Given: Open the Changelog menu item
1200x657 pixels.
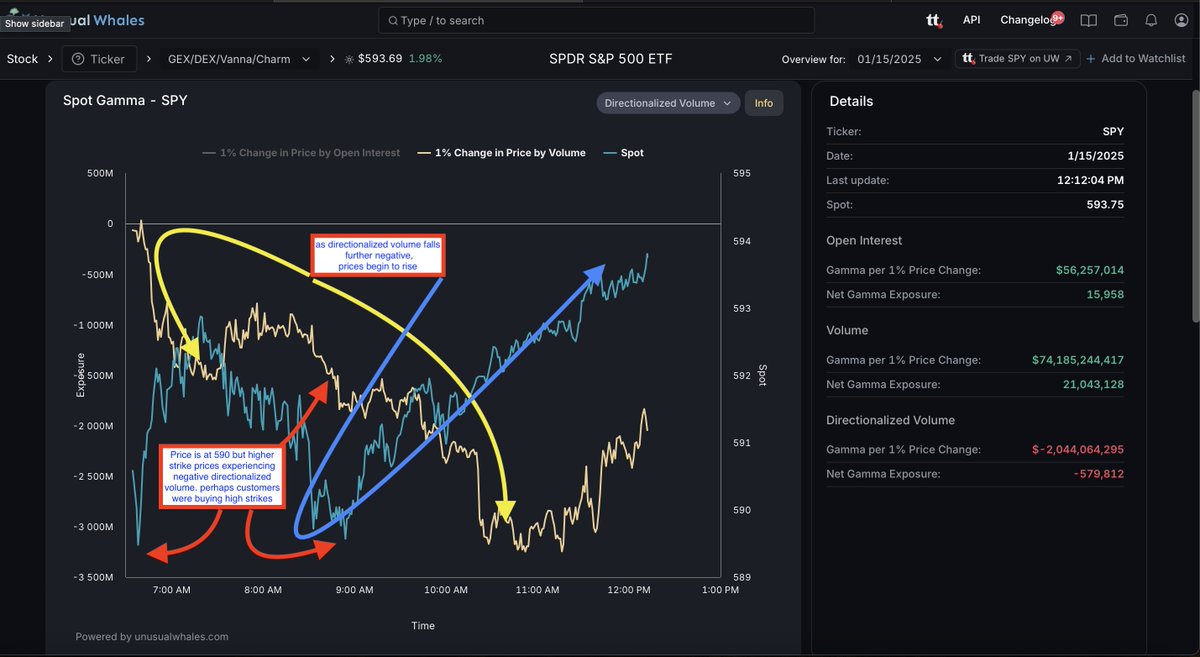Looking at the screenshot, I should [1028, 20].
